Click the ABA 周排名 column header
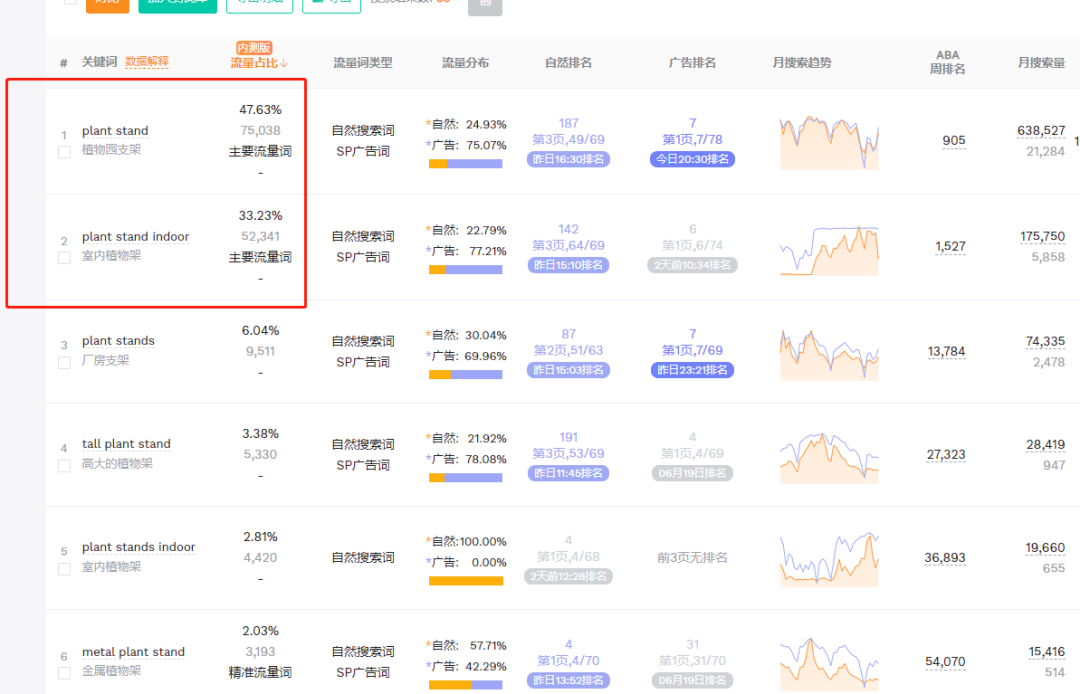Image resolution: width=1080 pixels, height=694 pixels. 947,62
